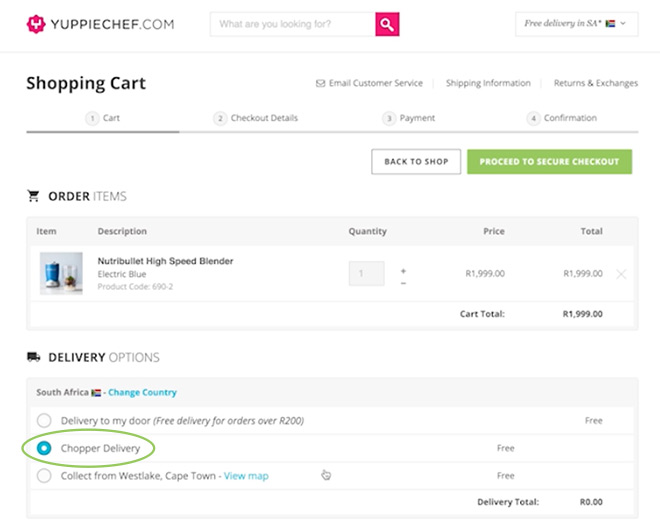Go to the Payment step

(x=408, y=118)
